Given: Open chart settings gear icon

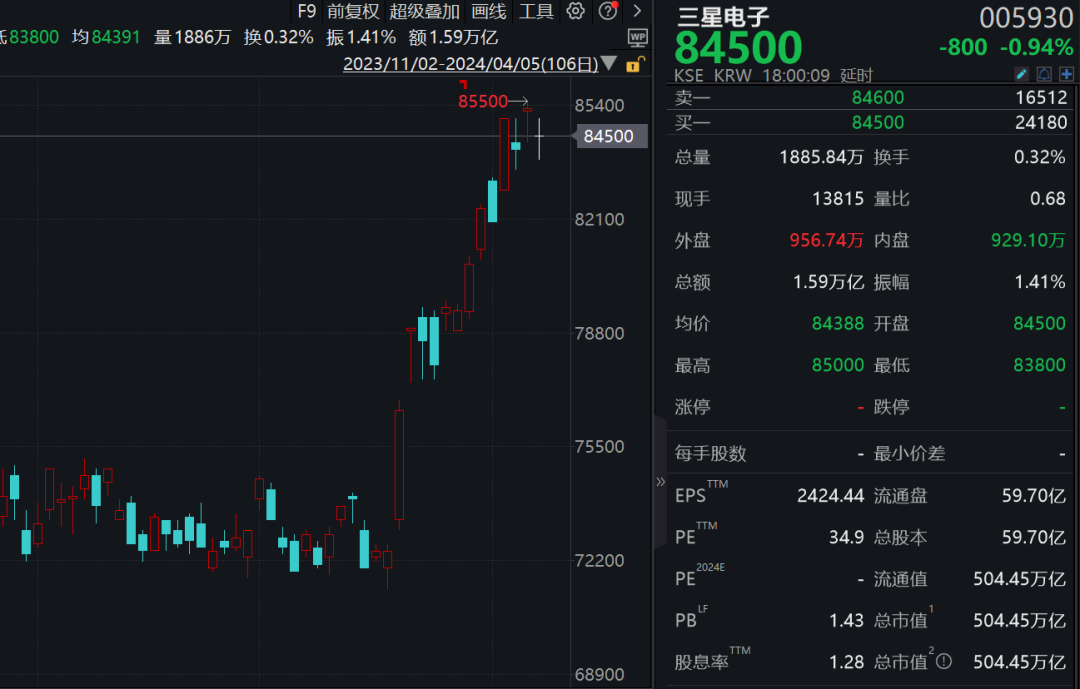Looking at the screenshot, I should click(x=575, y=11).
